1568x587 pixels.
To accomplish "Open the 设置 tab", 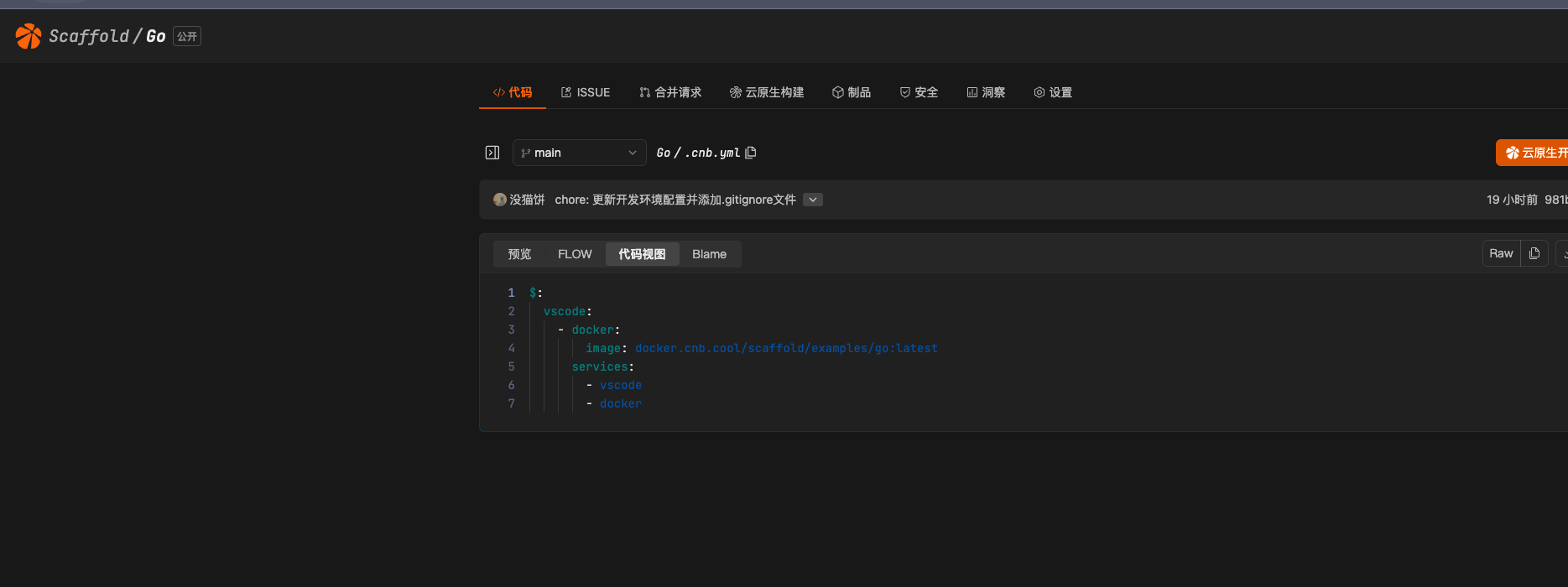I will coord(1053,92).
